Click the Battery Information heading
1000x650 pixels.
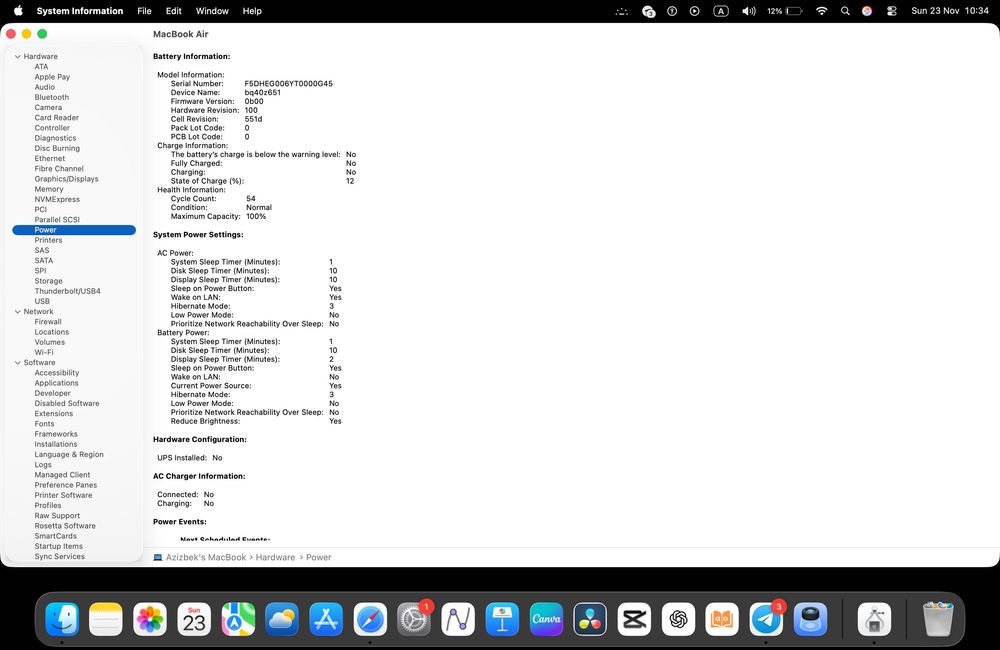(191, 57)
